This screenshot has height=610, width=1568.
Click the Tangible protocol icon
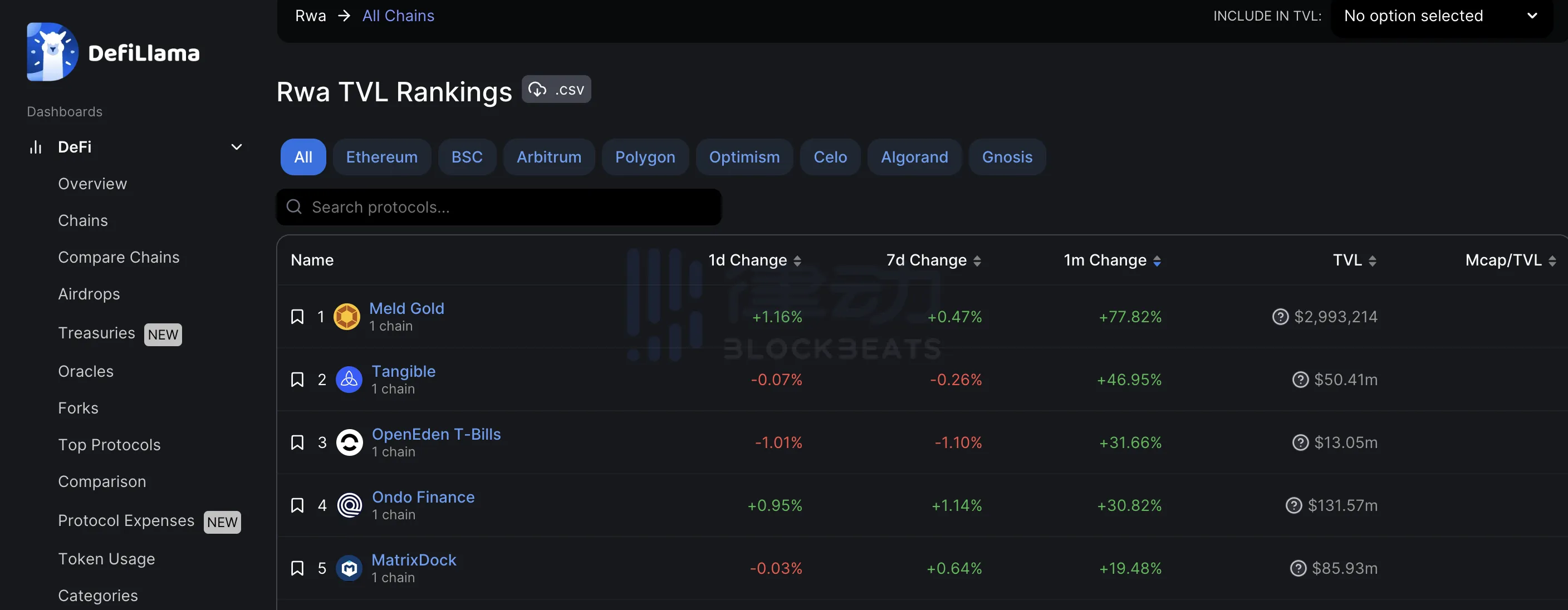349,379
